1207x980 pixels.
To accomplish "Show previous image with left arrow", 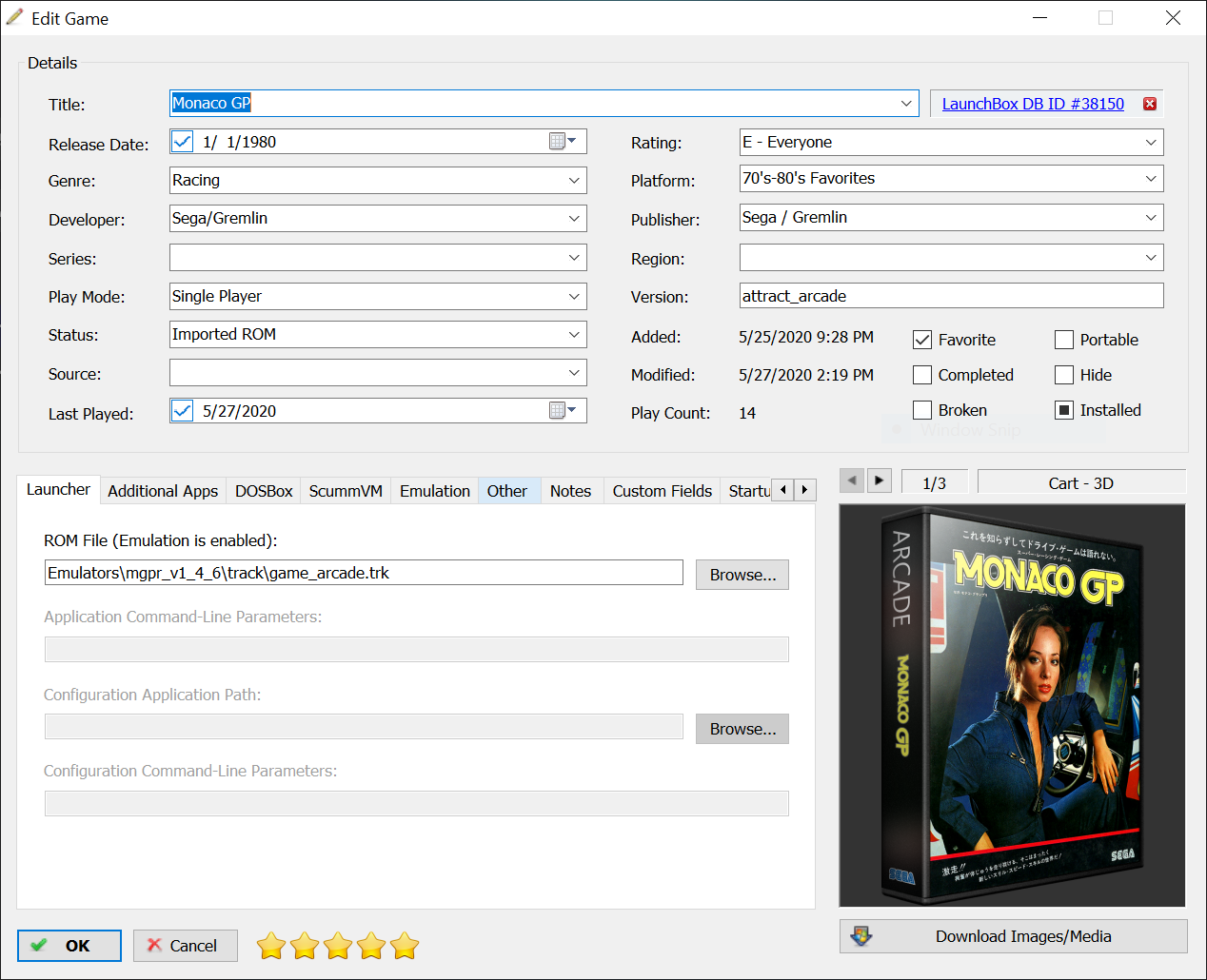I will pyautogui.click(x=852, y=480).
